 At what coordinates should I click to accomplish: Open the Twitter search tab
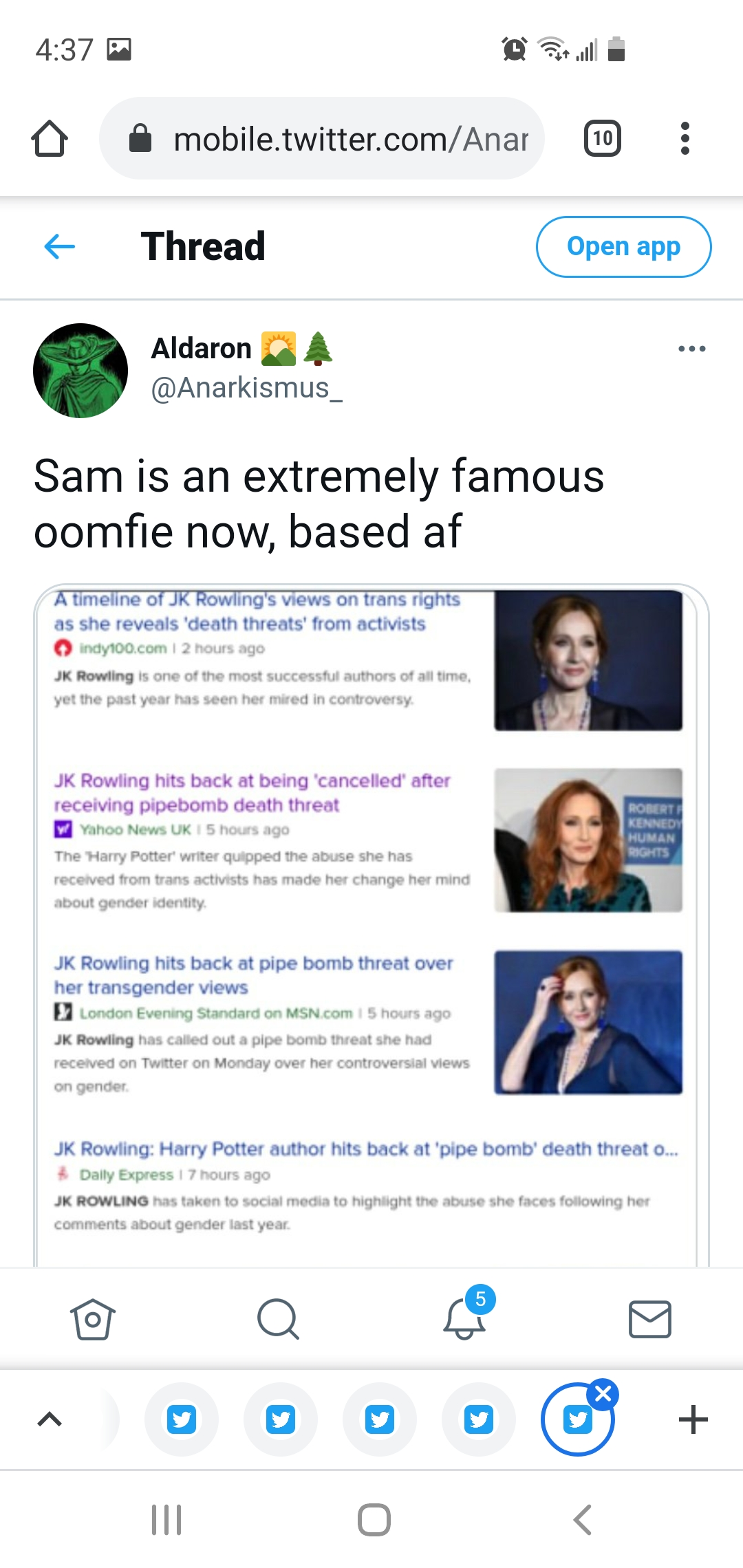click(x=278, y=1319)
